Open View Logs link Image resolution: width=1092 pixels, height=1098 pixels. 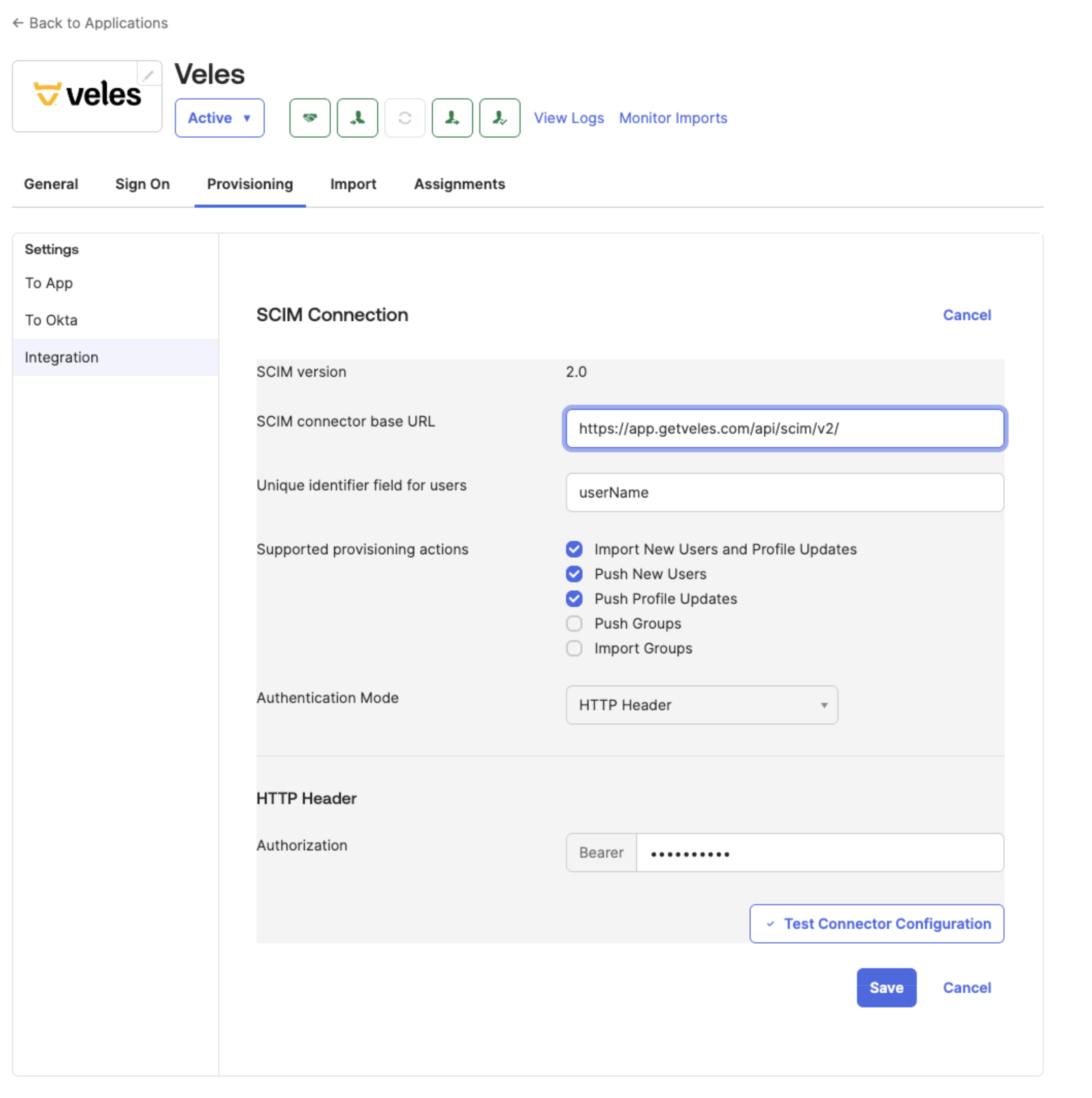click(569, 118)
